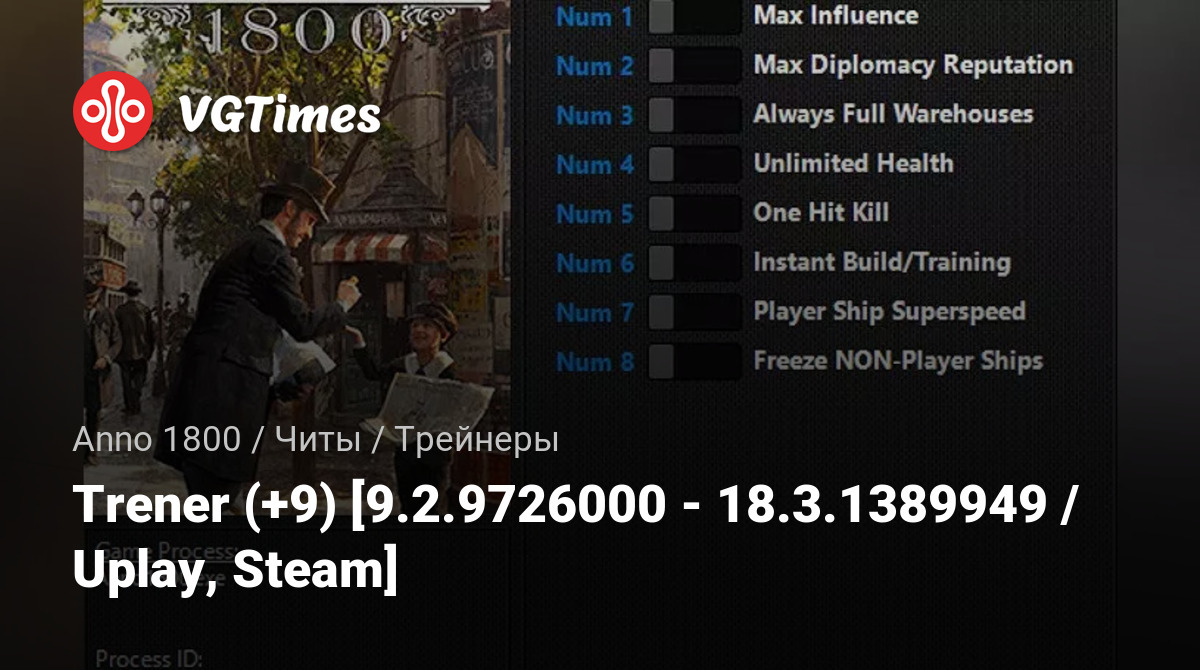Turn on Always Full Warehouses switch

click(x=694, y=115)
